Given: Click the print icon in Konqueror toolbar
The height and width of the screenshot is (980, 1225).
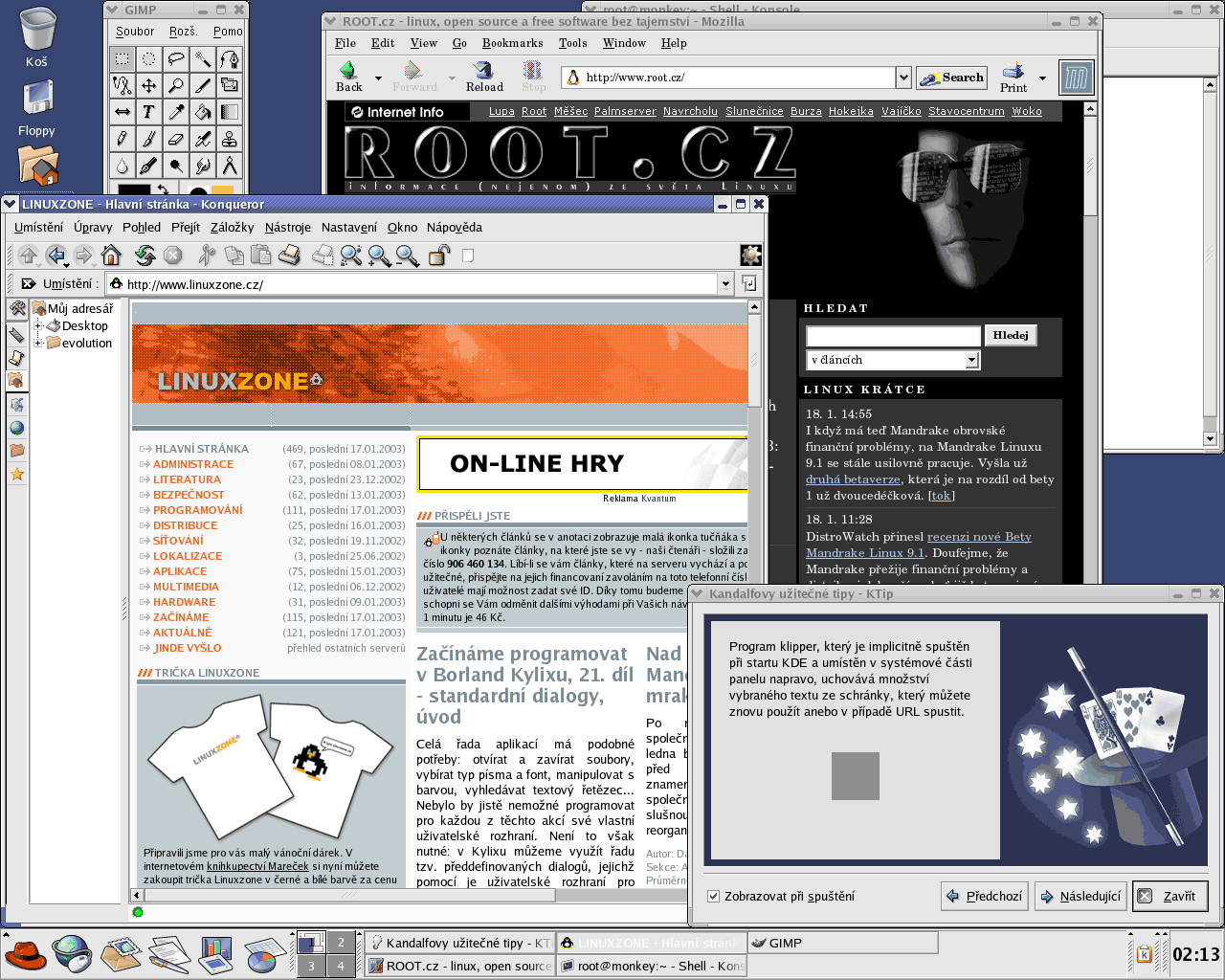Looking at the screenshot, I should [x=290, y=255].
